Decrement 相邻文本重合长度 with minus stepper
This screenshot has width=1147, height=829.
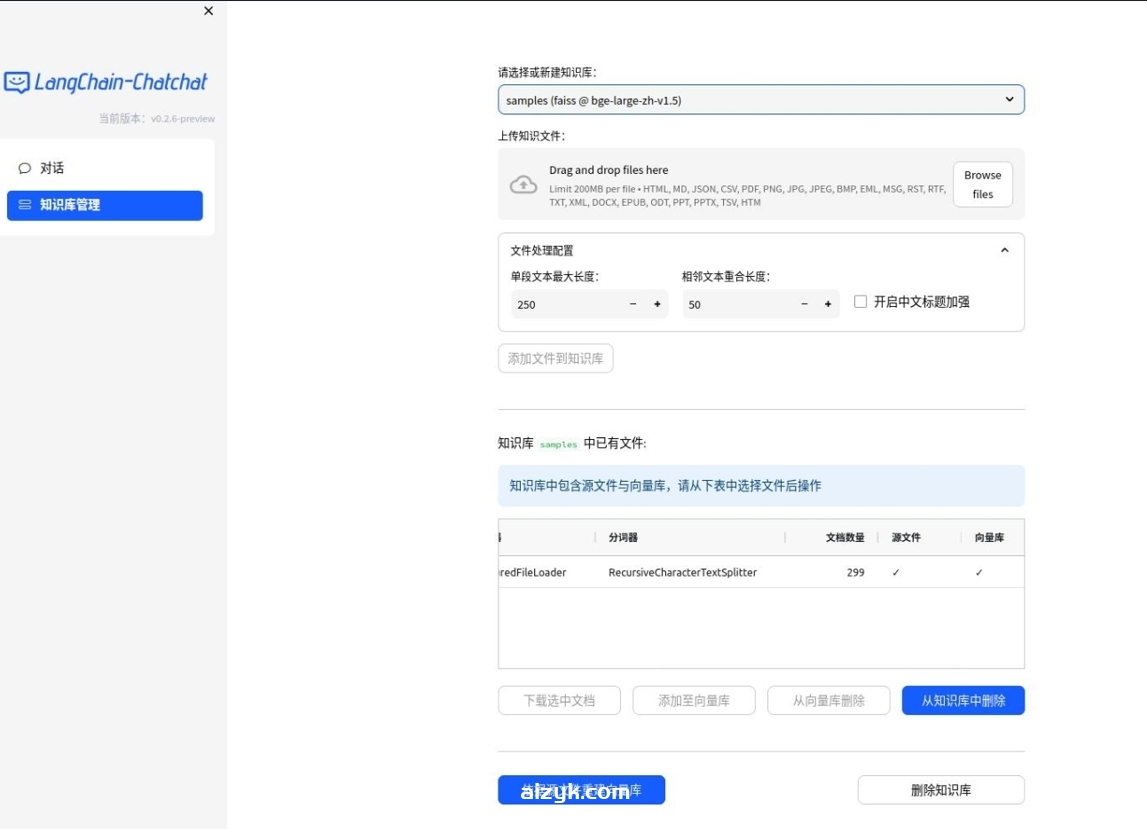click(803, 304)
